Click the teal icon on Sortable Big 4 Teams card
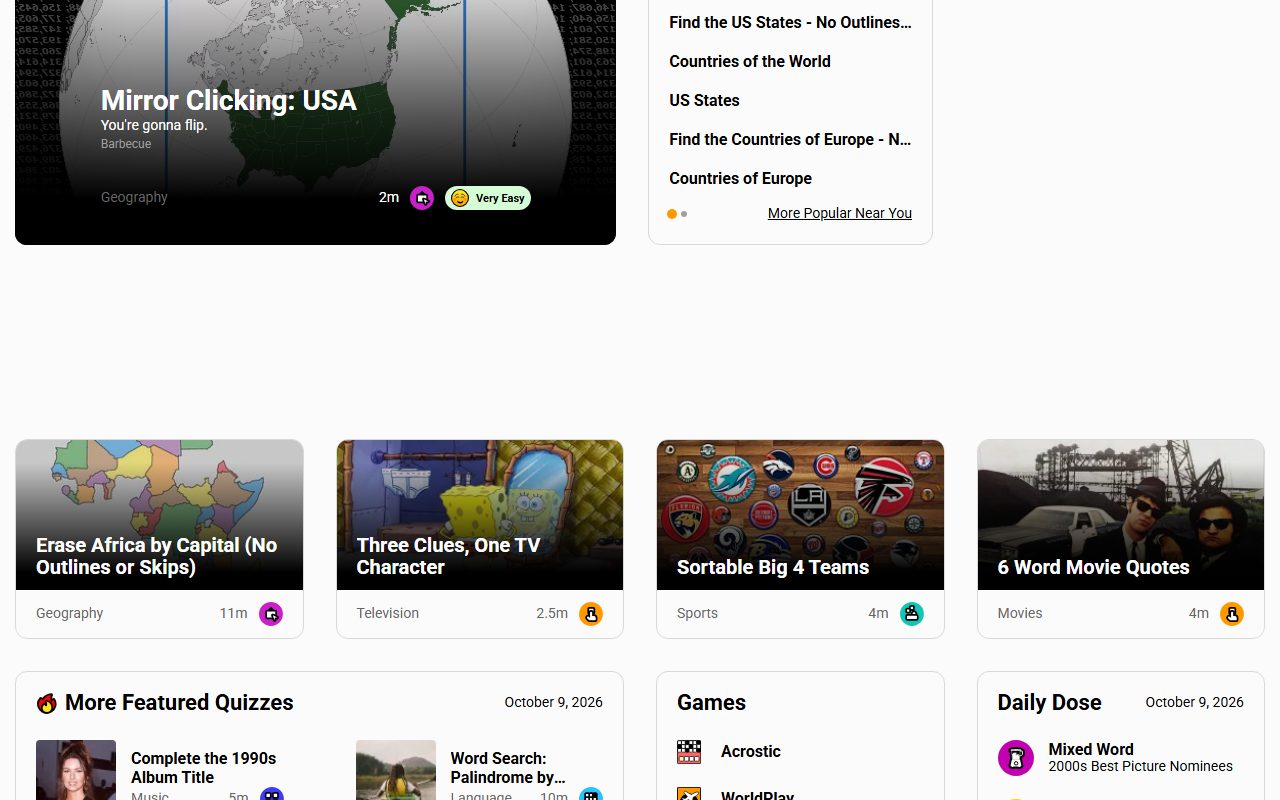This screenshot has width=1280, height=800. (912, 614)
